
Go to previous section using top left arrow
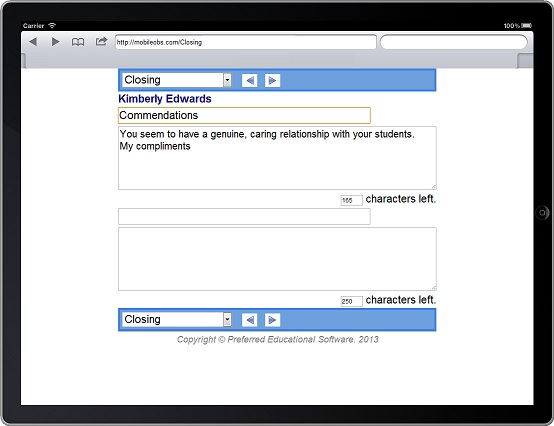[249, 81]
